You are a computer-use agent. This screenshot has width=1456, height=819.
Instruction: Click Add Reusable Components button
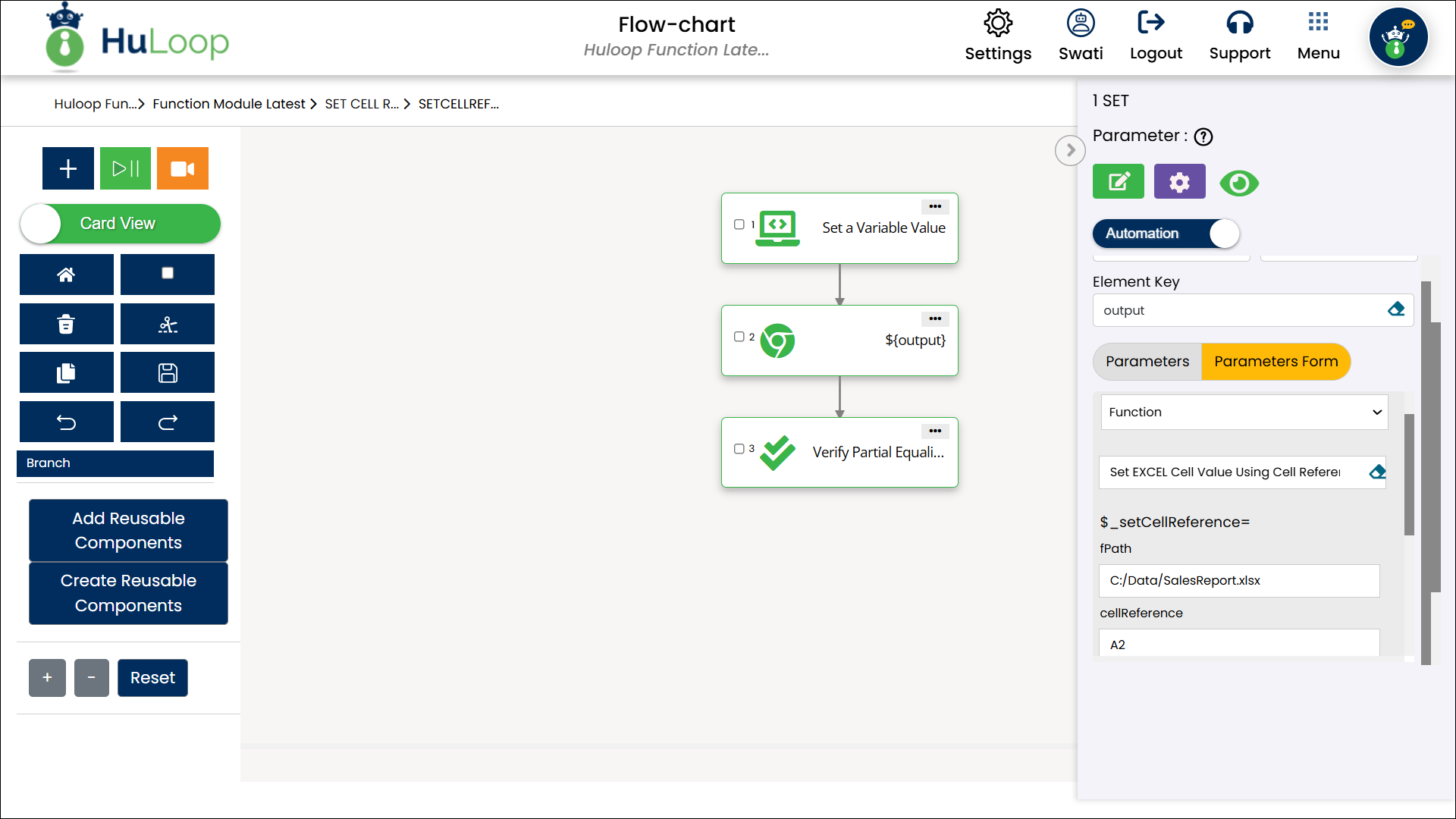click(x=128, y=530)
